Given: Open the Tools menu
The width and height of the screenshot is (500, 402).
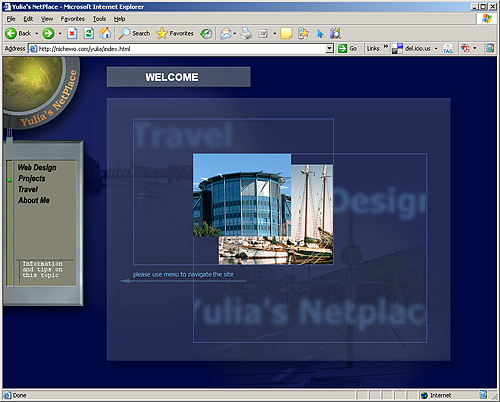Looking at the screenshot, I should click(x=99, y=19).
